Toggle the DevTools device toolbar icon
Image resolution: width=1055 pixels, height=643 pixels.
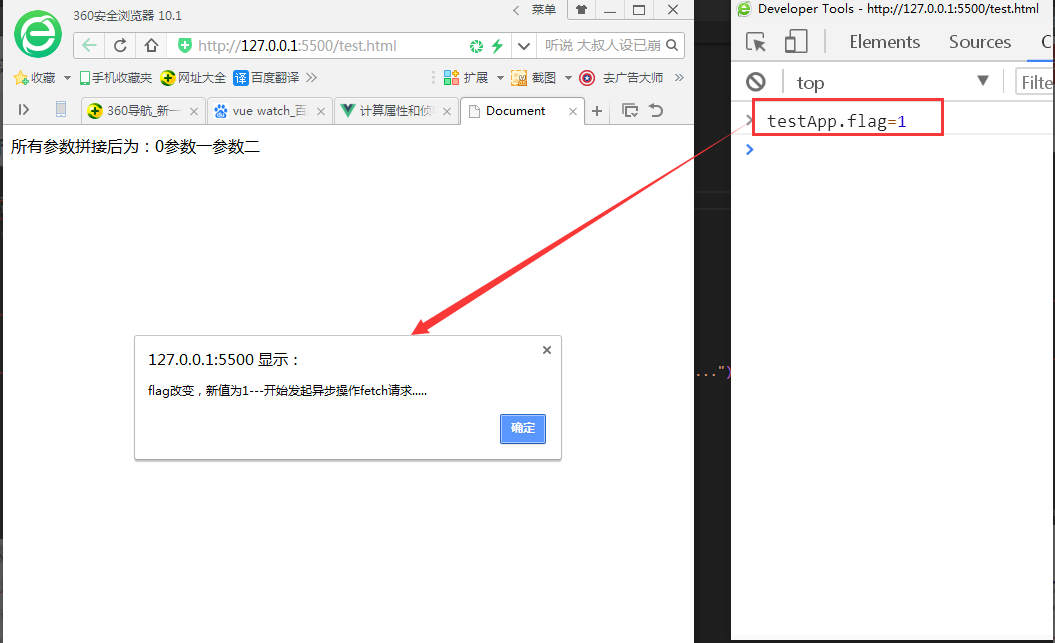pyautogui.click(x=796, y=42)
